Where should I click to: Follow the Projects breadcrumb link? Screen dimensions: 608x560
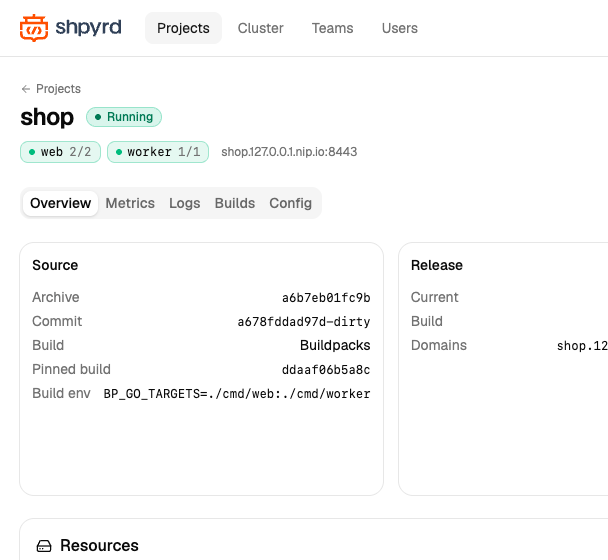(x=58, y=89)
